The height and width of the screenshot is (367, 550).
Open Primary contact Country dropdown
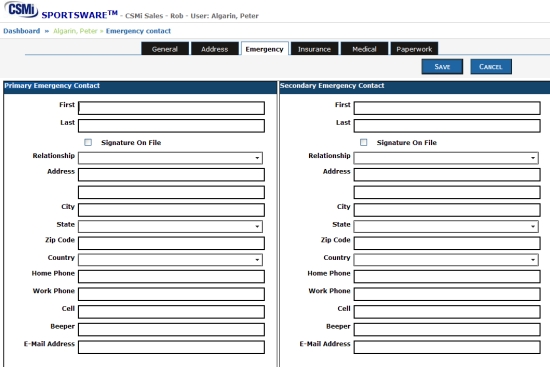tap(170, 260)
